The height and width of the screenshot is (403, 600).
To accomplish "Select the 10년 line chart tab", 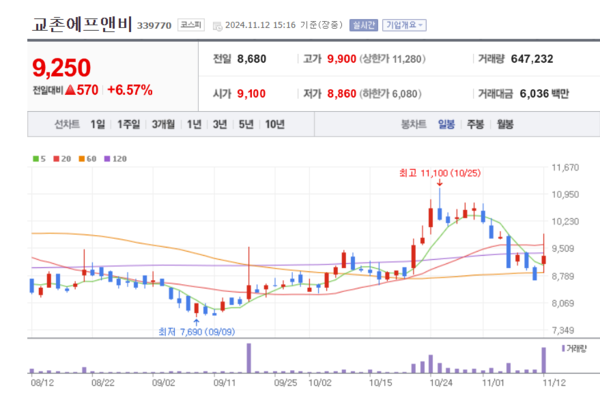I will [275, 124].
